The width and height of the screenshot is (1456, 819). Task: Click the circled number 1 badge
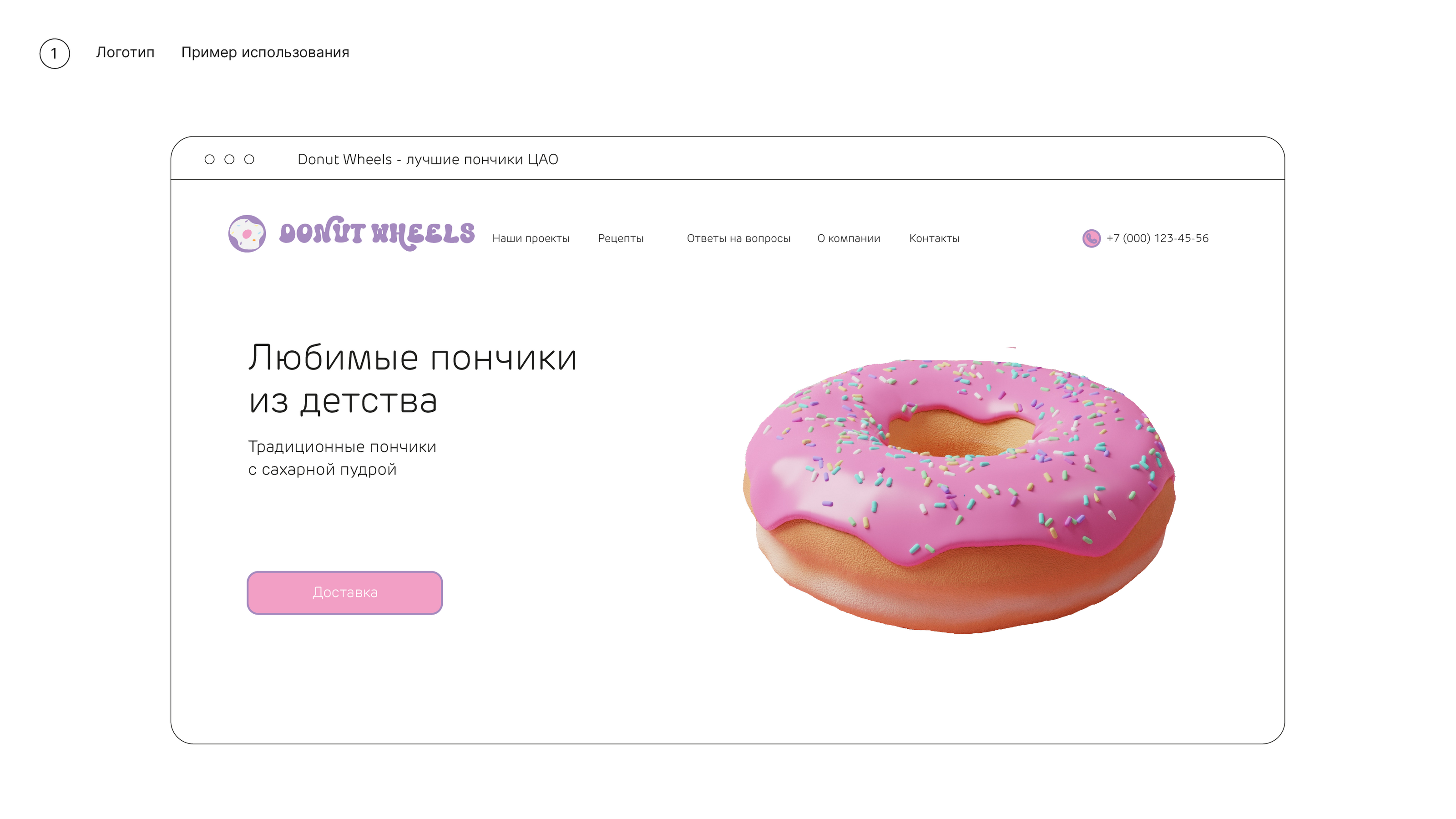click(55, 54)
